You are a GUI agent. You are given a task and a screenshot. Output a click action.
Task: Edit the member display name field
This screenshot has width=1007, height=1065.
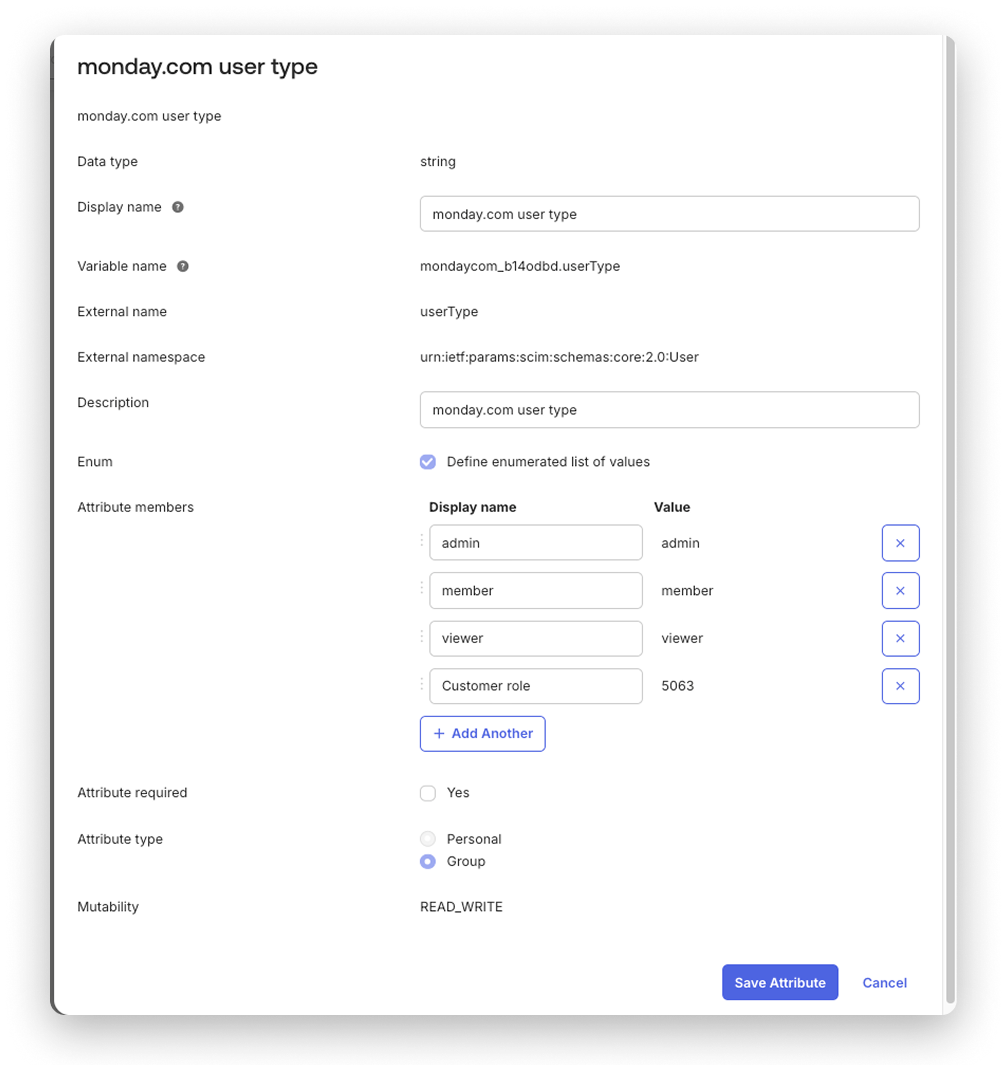(x=536, y=590)
